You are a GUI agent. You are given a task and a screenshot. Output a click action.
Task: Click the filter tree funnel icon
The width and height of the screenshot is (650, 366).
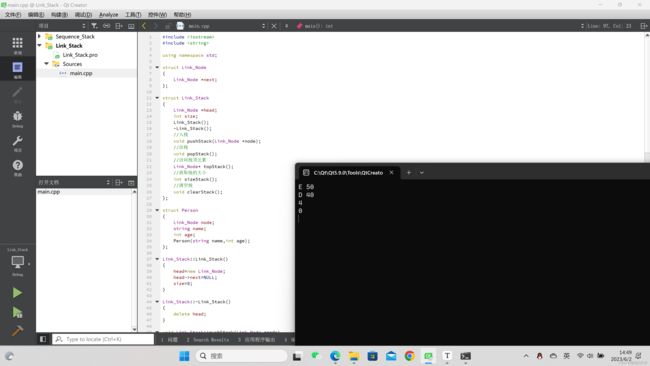(95, 26)
